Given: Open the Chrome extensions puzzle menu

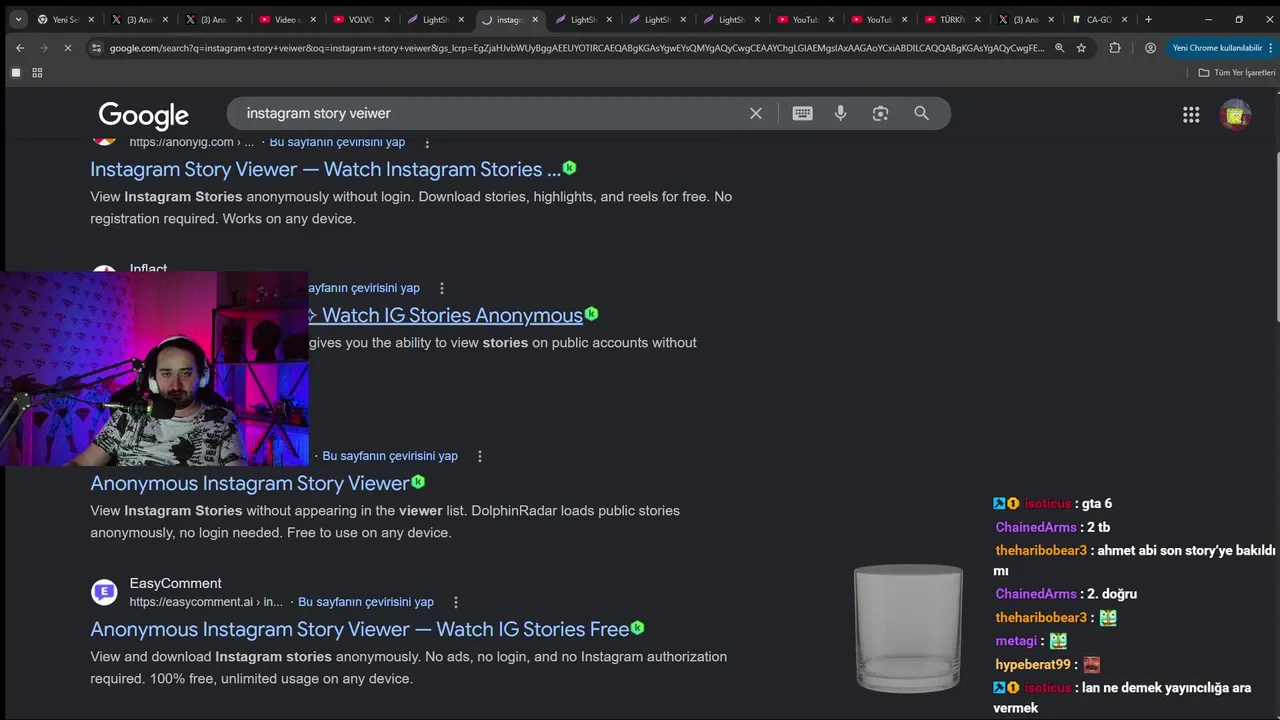Looking at the screenshot, I should [x=1115, y=48].
